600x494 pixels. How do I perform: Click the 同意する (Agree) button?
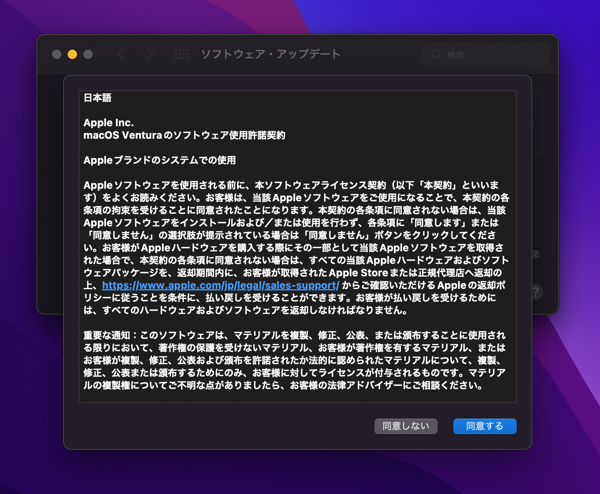click(x=484, y=426)
